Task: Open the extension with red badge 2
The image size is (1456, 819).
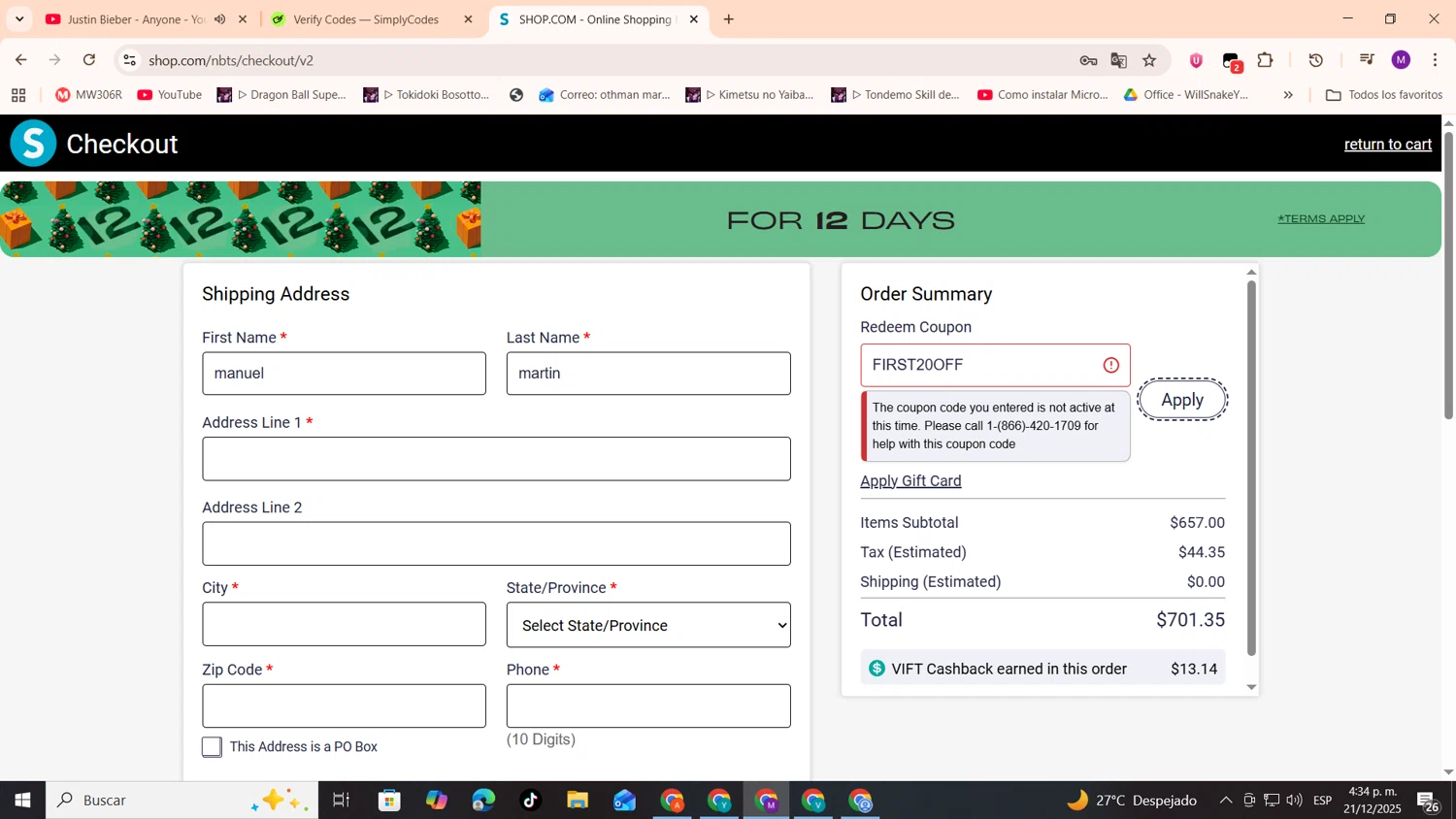Action: click(1232, 61)
